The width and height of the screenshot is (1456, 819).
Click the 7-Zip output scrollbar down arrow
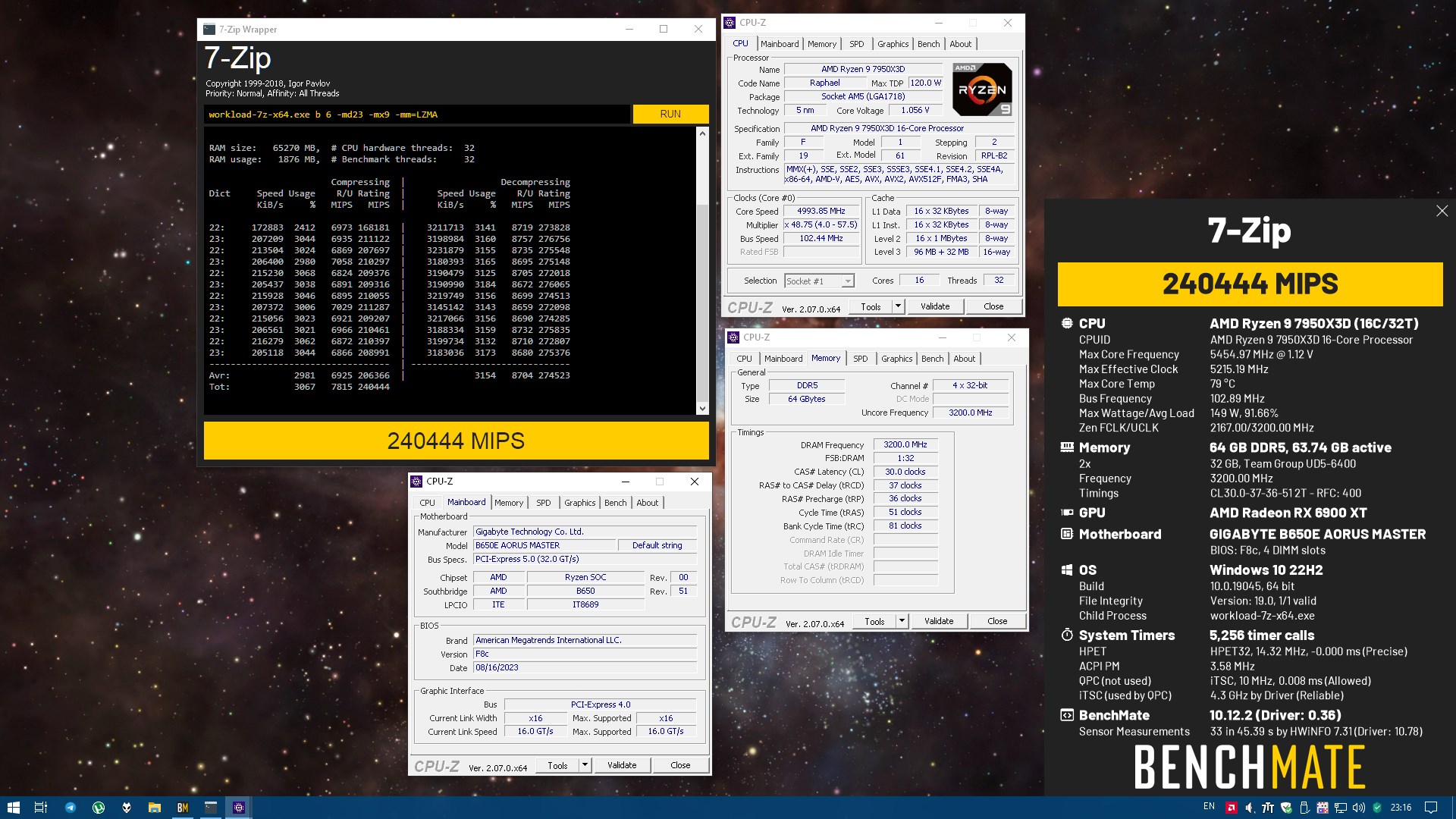(702, 408)
